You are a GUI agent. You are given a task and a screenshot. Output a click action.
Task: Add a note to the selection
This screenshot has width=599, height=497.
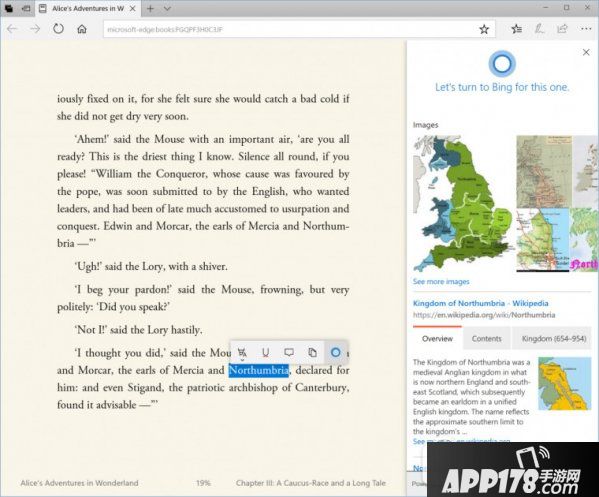click(289, 352)
